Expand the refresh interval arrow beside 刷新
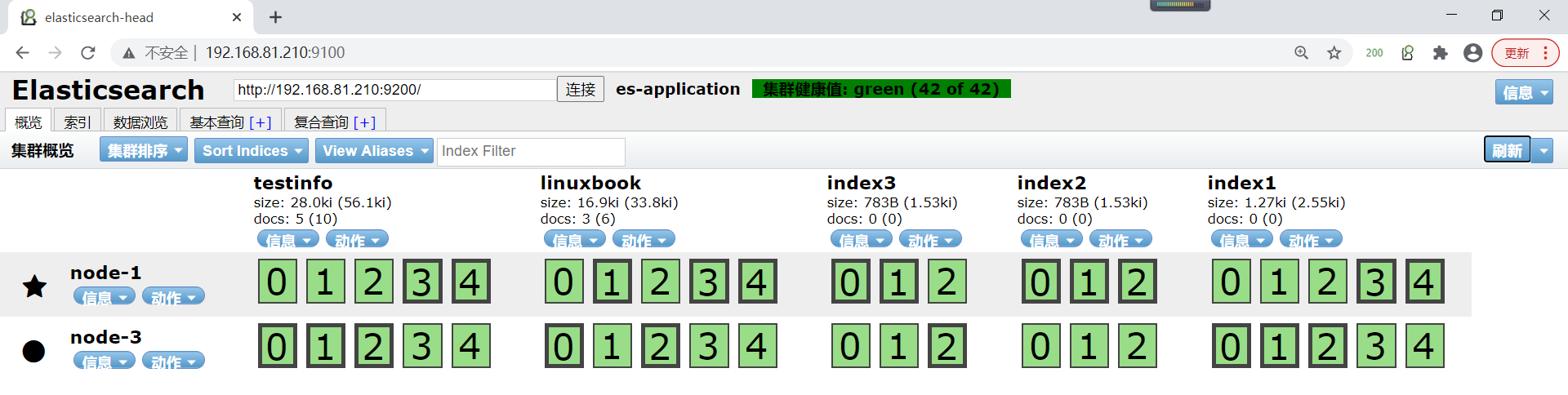Viewport: 1568px width, 395px height. (1543, 150)
